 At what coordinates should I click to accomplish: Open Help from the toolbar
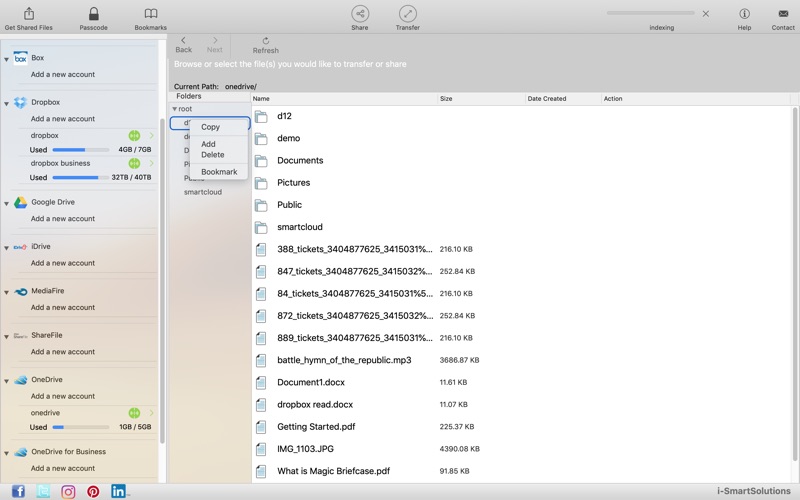pos(744,14)
